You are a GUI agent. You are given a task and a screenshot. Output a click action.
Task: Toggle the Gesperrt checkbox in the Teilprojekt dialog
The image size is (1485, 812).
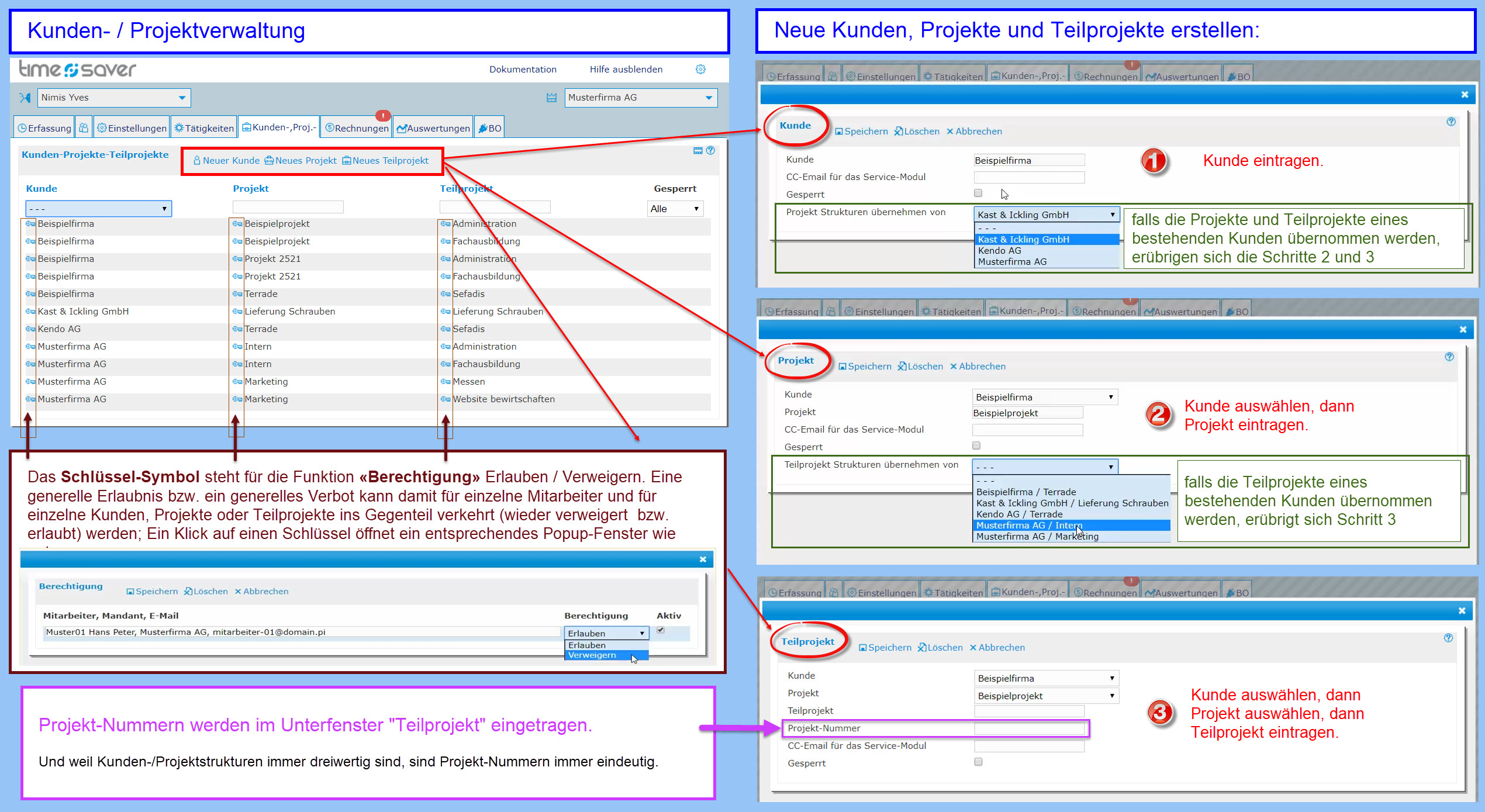(978, 762)
